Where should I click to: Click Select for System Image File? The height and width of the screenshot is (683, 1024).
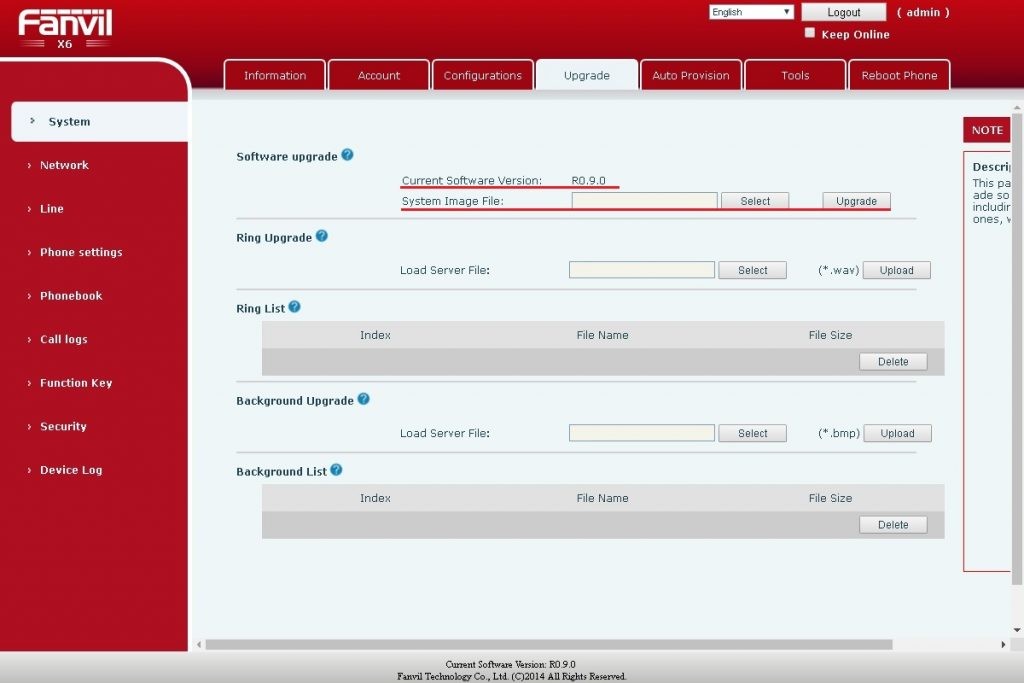pyautogui.click(x=755, y=201)
